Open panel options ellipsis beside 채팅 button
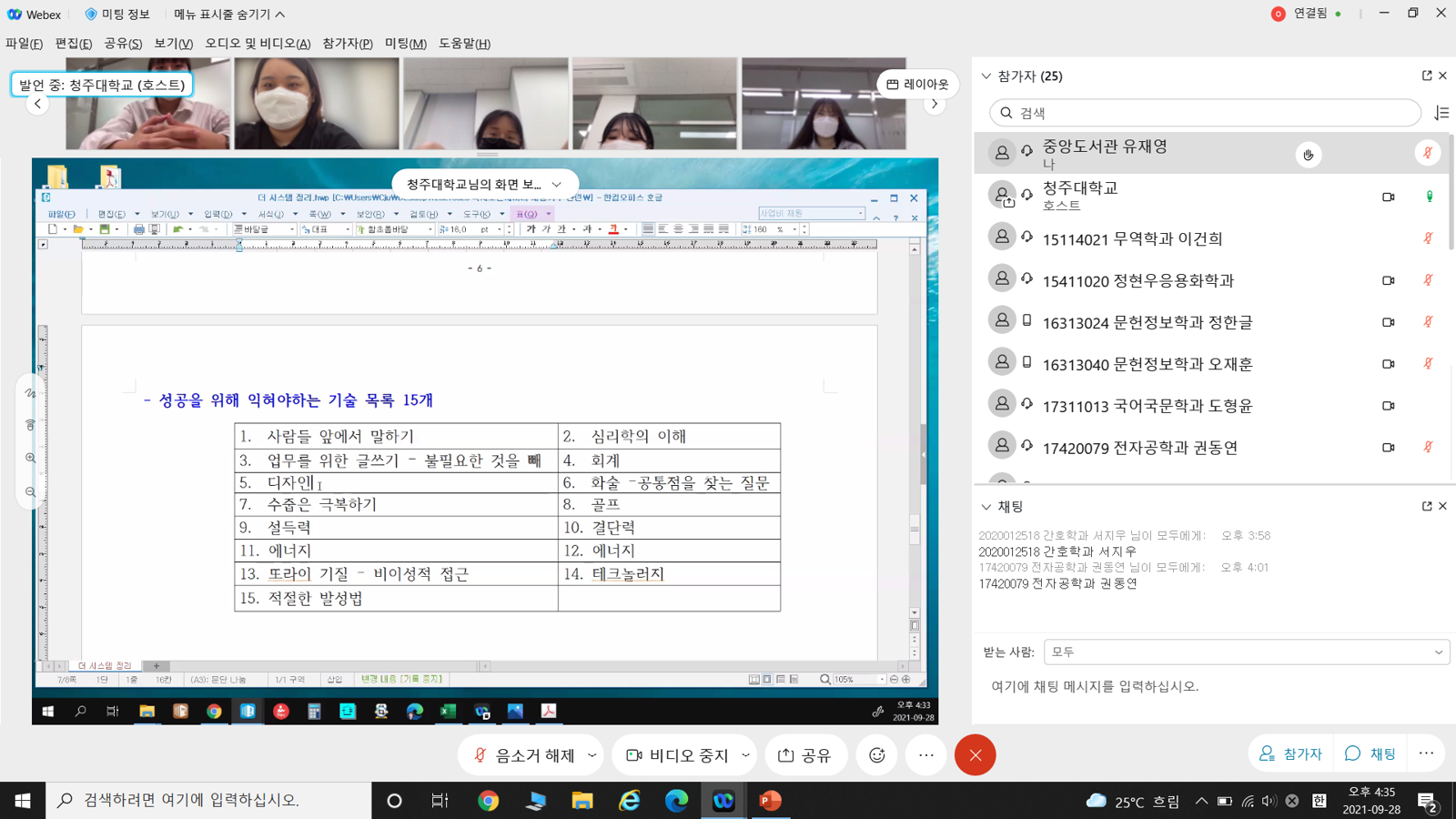The image size is (1456, 819). [1426, 753]
